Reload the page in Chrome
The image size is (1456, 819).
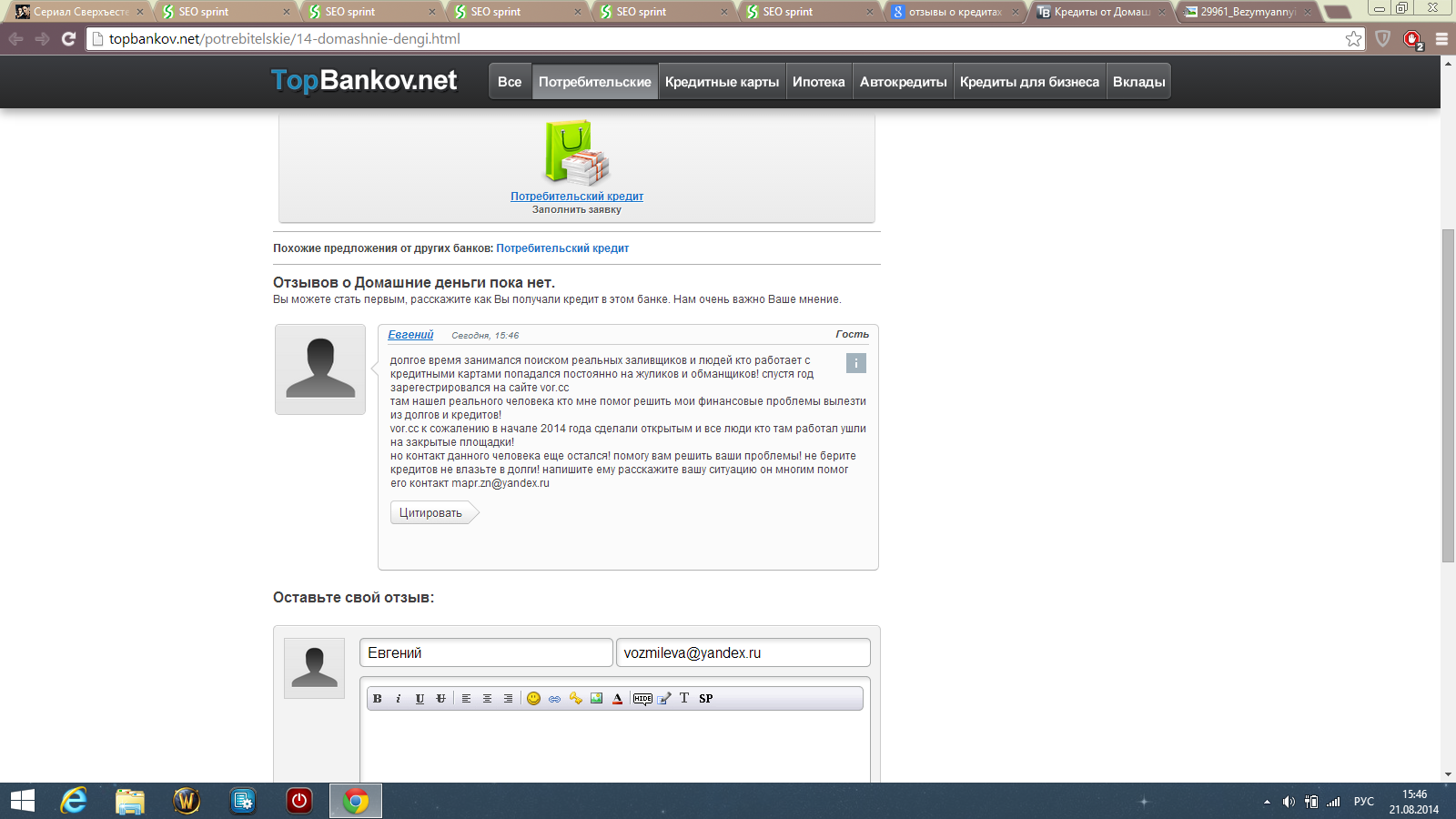coord(68,39)
